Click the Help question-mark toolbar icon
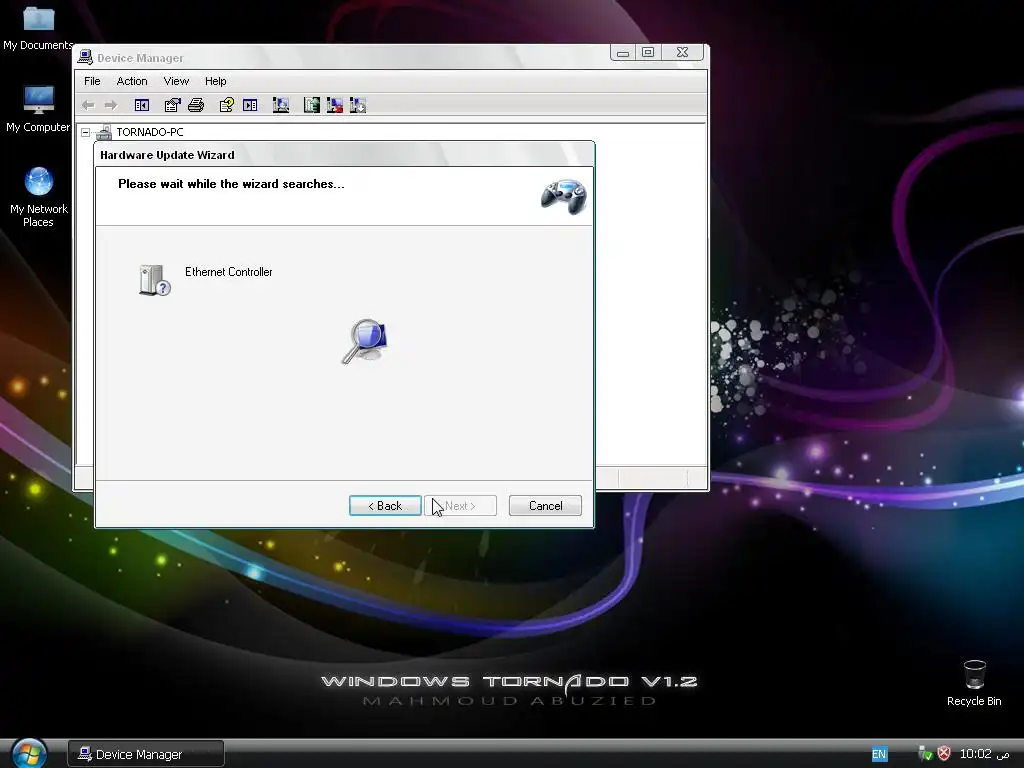The image size is (1024, 768). click(x=227, y=105)
